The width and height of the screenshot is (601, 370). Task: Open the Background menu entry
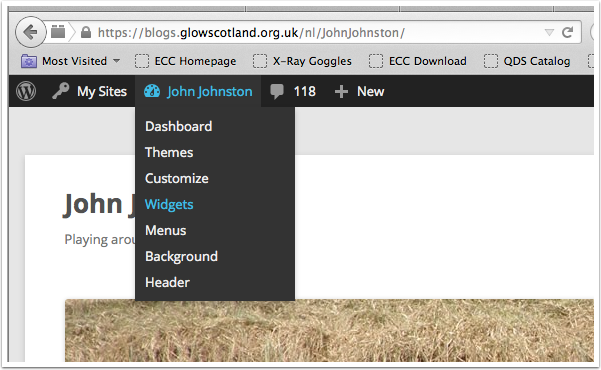tap(181, 257)
